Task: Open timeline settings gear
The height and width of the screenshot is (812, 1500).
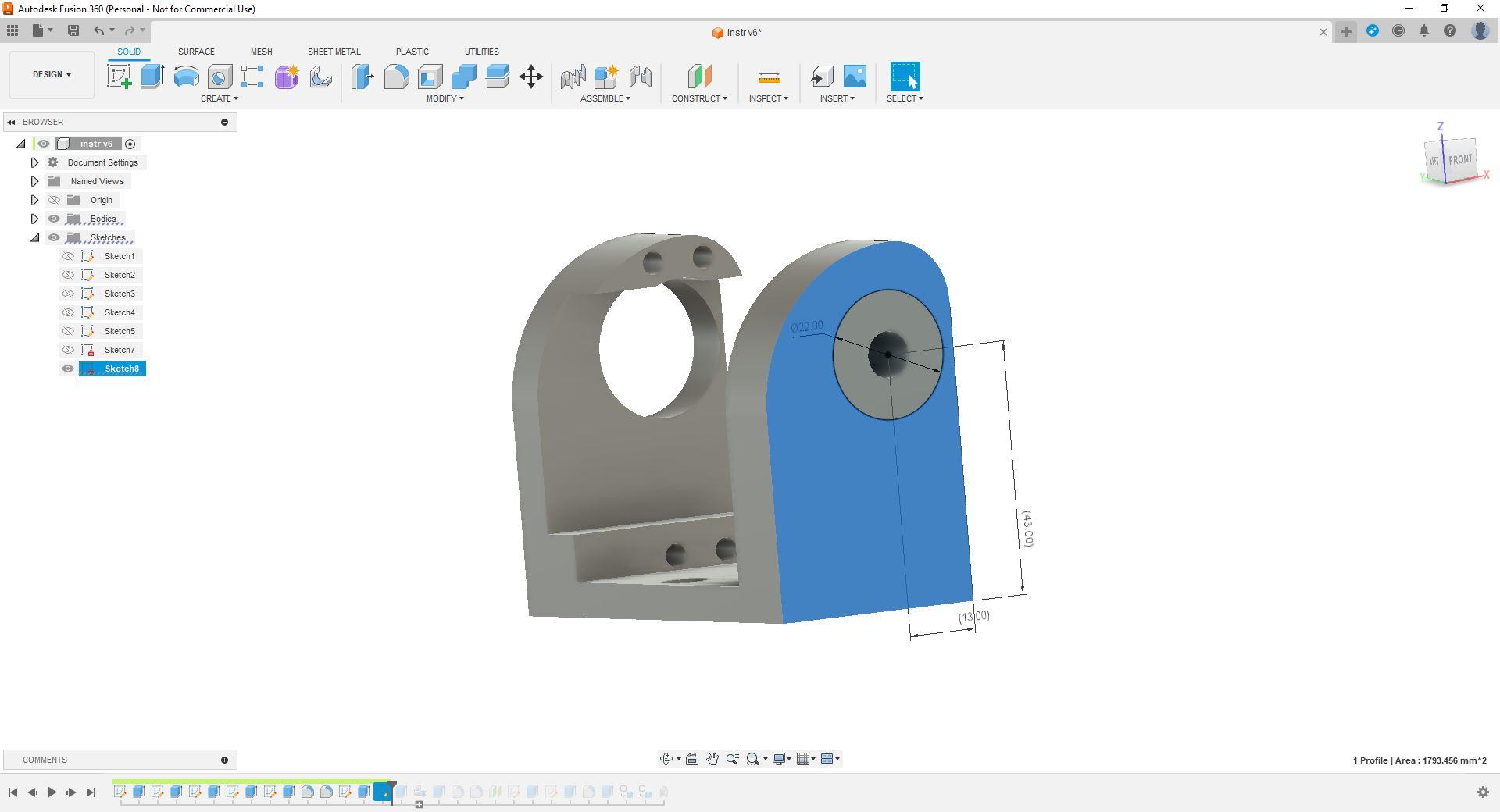Action: [x=1483, y=792]
